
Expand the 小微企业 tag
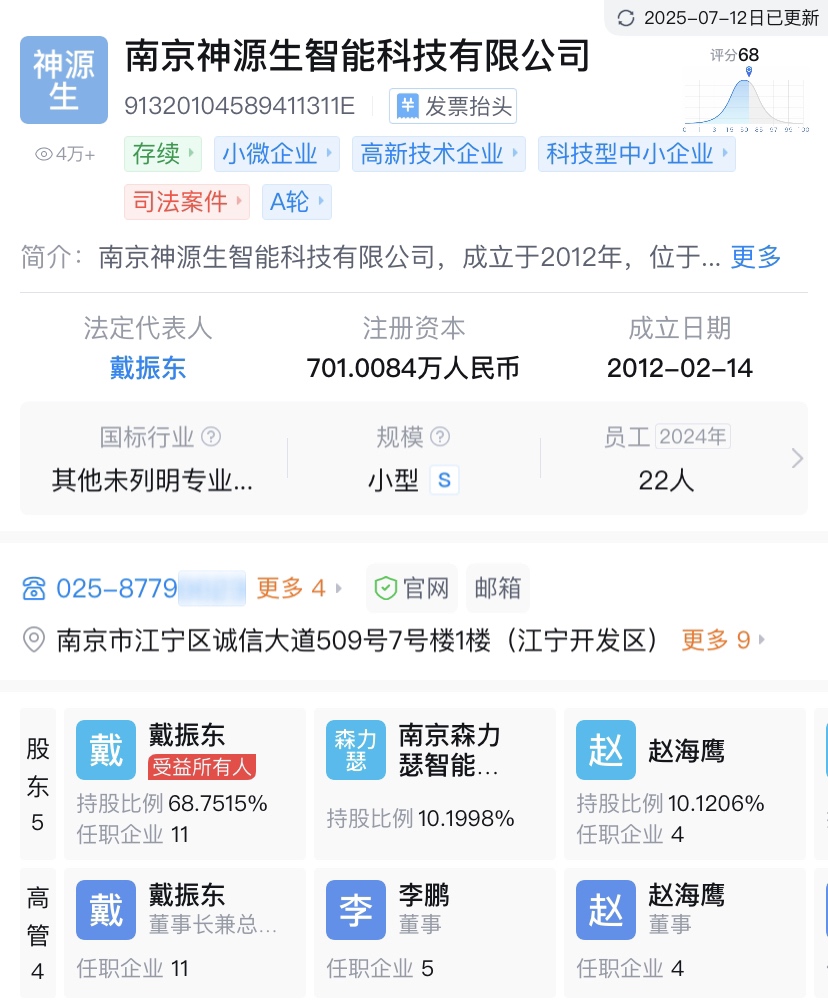[276, 154]
